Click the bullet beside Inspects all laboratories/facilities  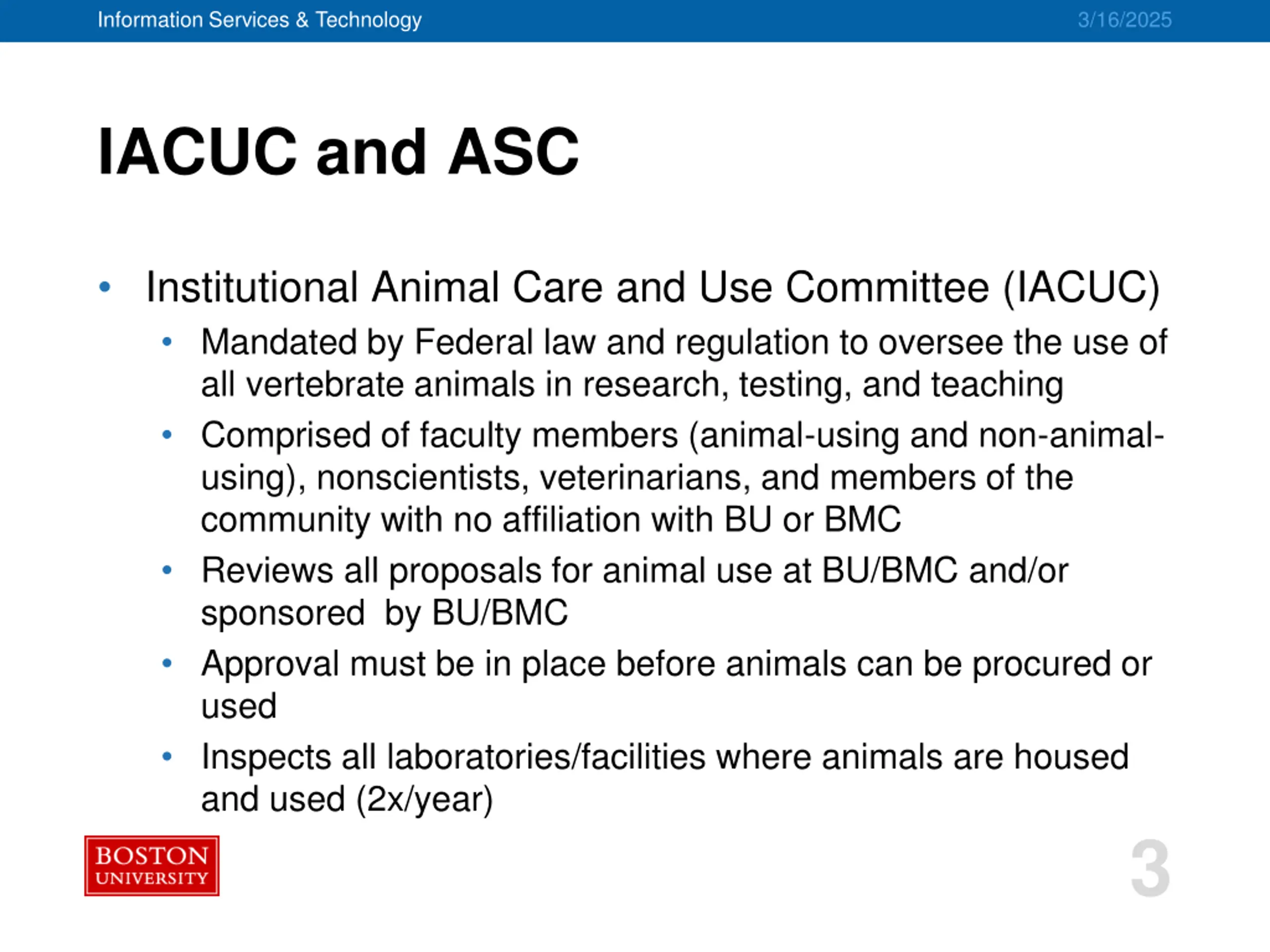click(x=167, y=756)
